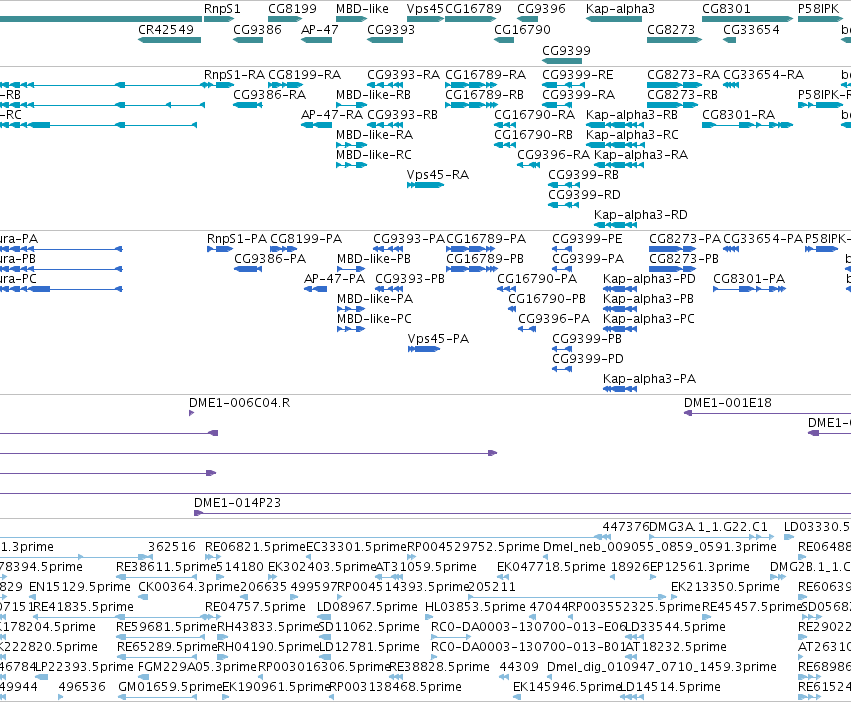The width and height of the screenshot is (851, 702).
Task: Click the 362516 label
Action: [172, 546]
